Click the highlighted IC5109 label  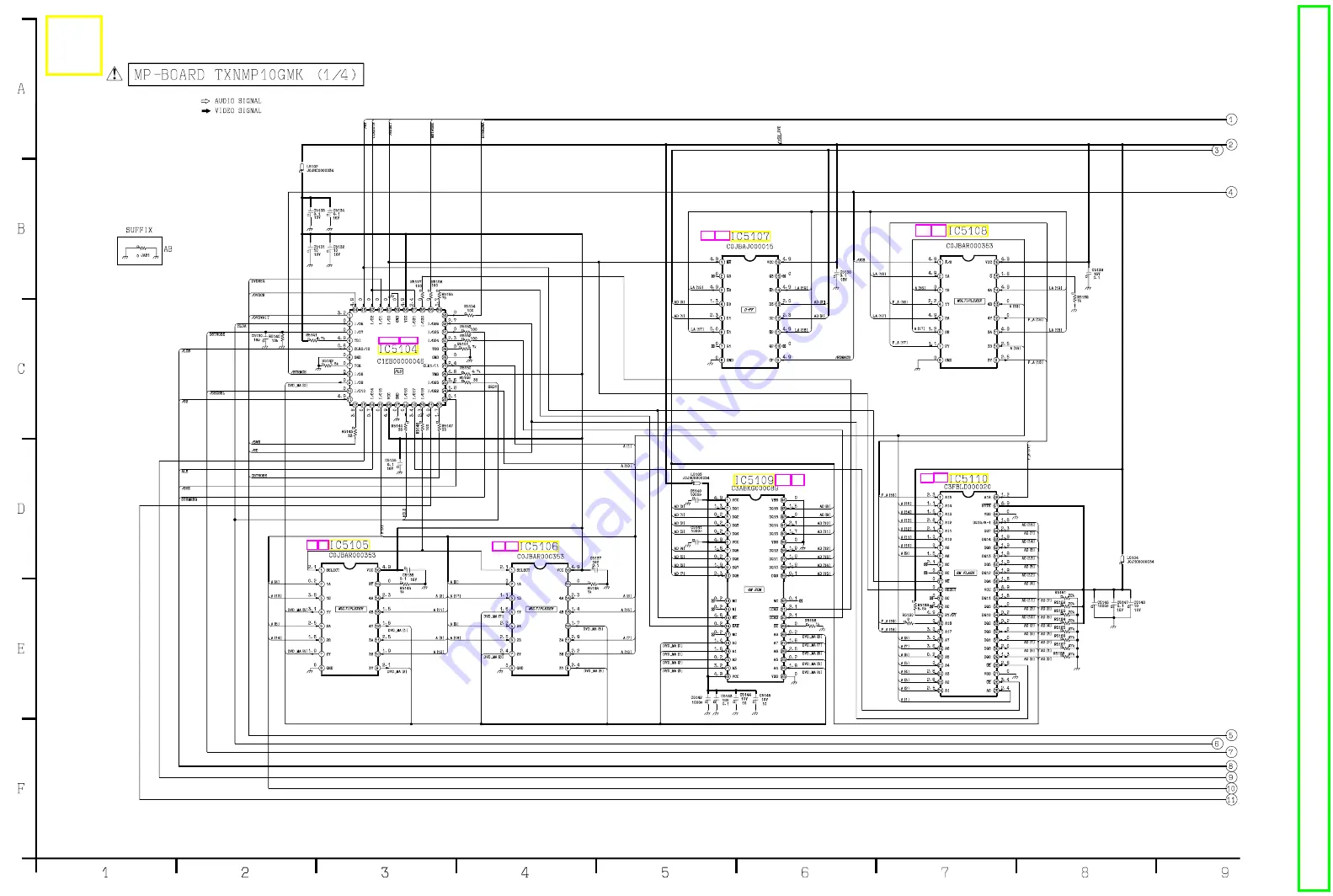[754, 480]
